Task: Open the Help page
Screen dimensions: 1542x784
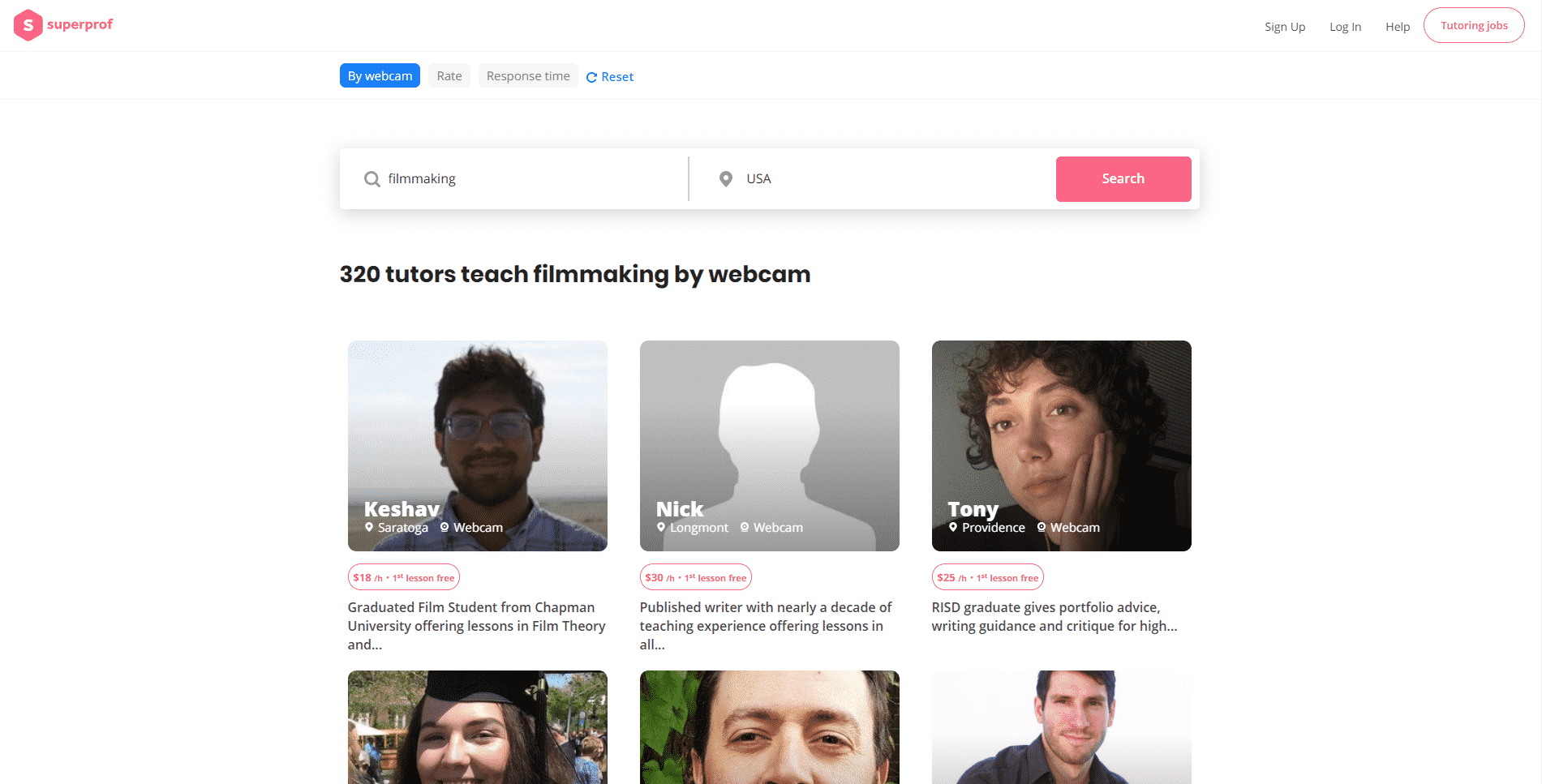Action: pyautogui.click(x=1398, y=27)
